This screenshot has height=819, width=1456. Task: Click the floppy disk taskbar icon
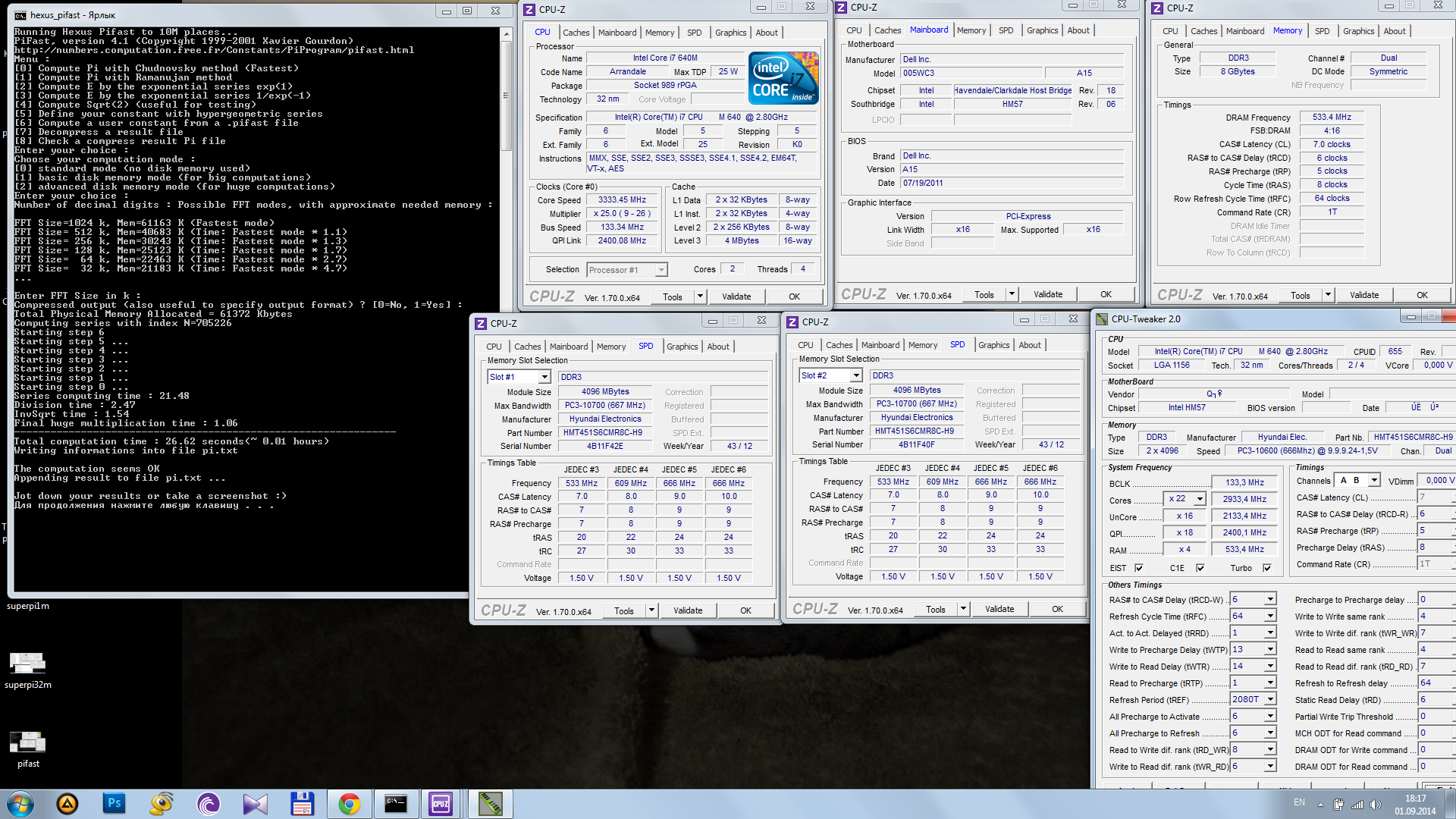click(x=303, y=804)
